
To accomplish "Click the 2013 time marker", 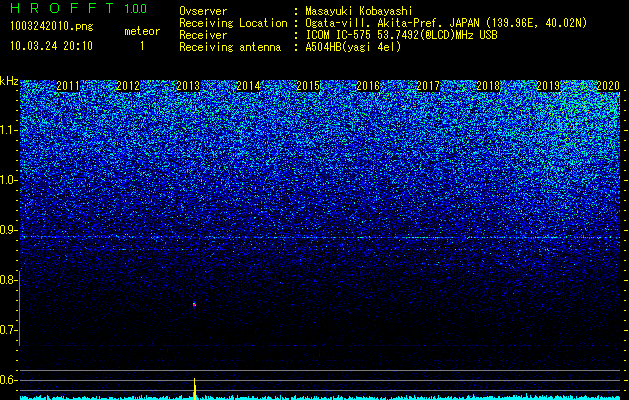I will click(188, 86).
